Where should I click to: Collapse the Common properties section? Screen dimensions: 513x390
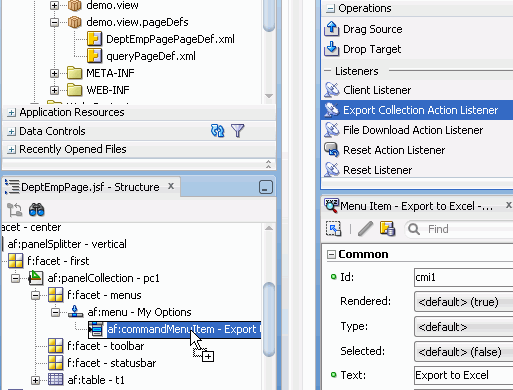tap(331, 255)
